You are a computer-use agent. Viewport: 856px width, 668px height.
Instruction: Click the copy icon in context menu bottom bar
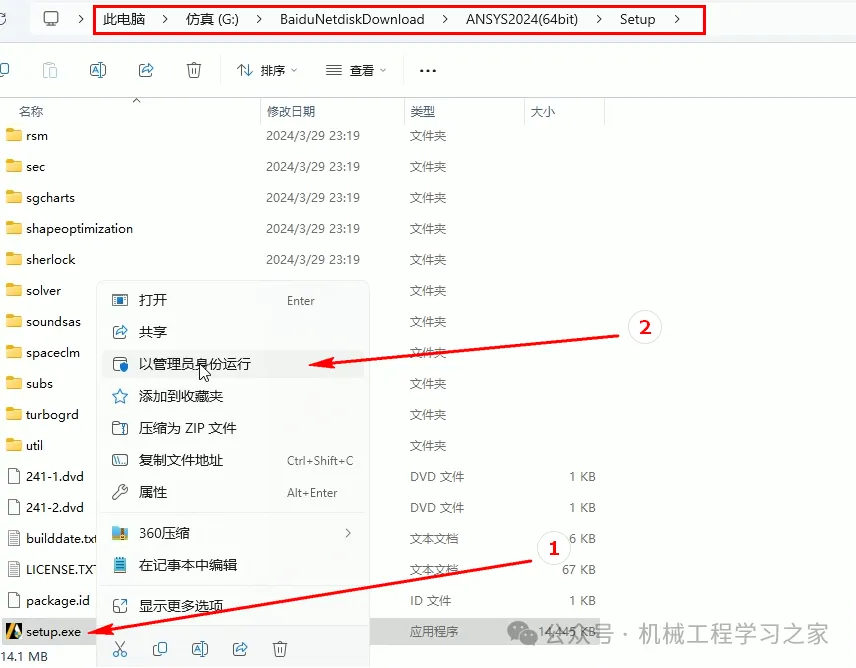pyautogui.click(x=160, y=649)
